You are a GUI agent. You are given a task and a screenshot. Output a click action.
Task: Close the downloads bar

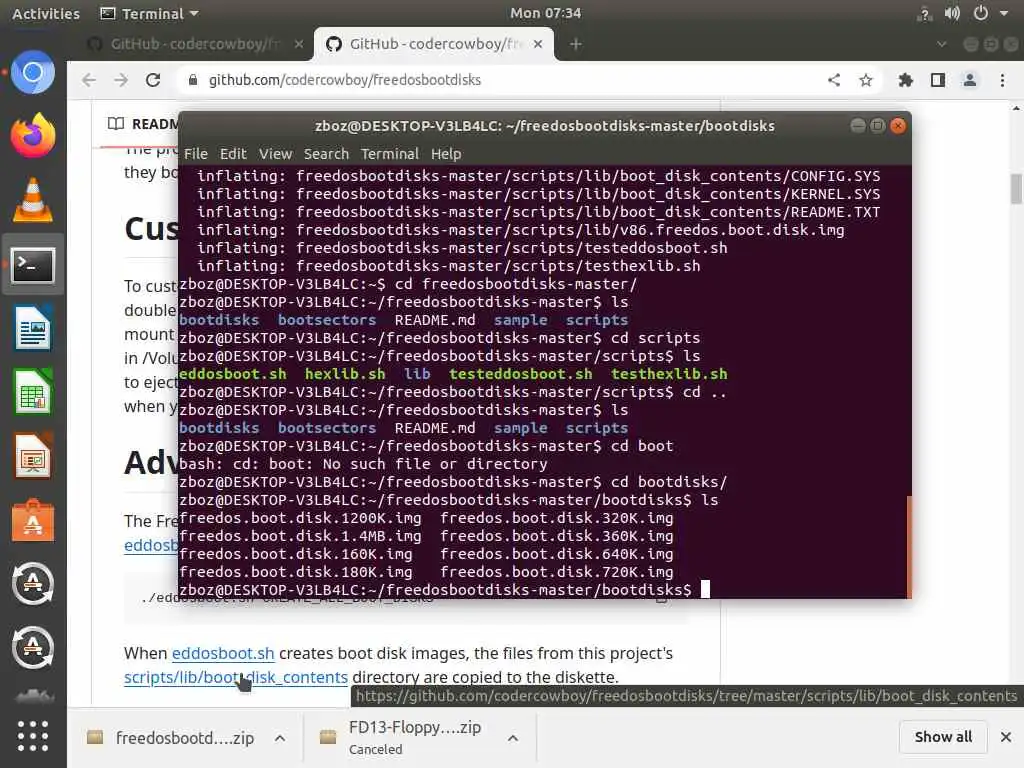click(x=1006, y=737)
